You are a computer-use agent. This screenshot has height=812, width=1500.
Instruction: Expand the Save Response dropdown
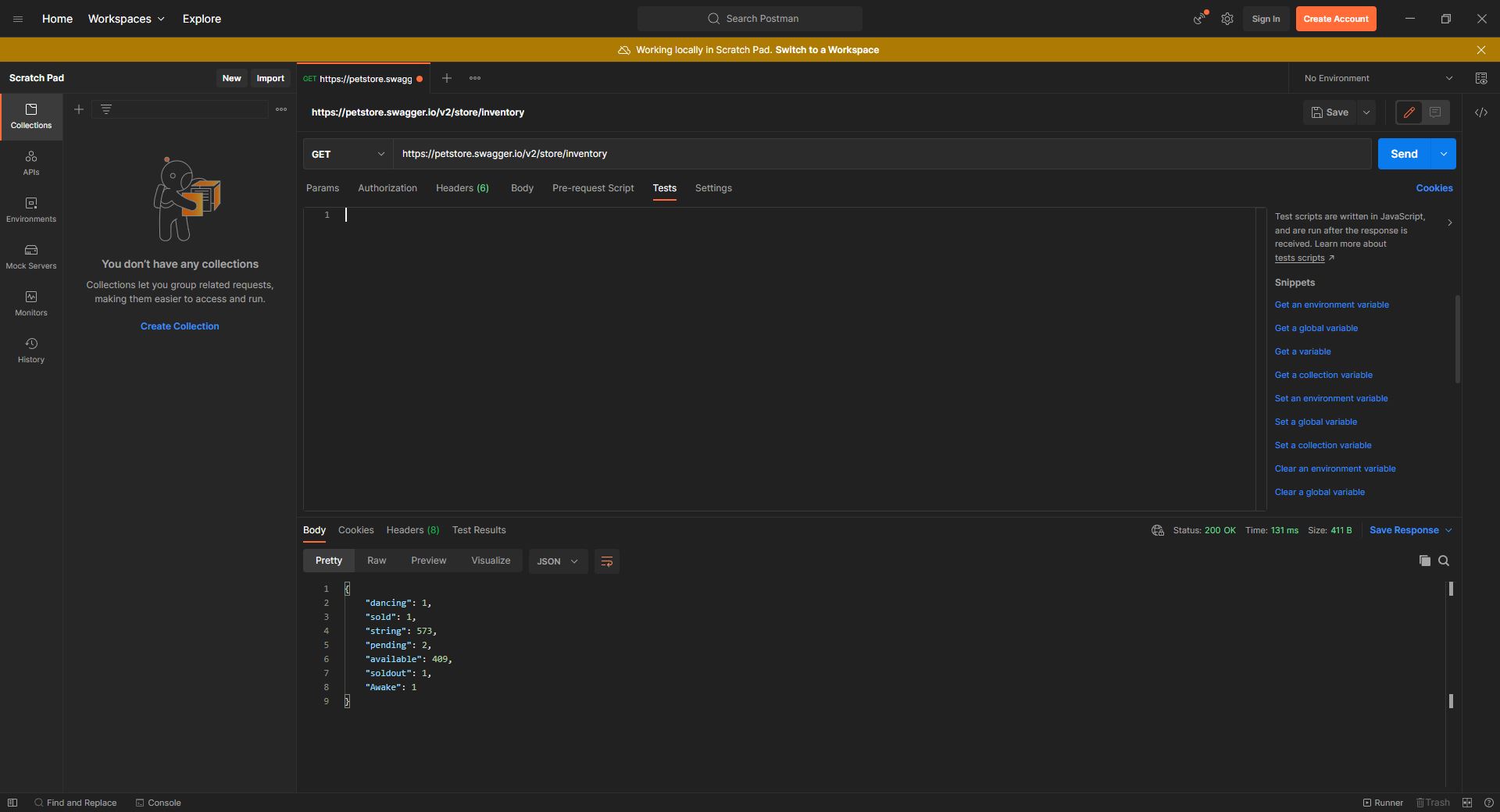click(1411, 530)
